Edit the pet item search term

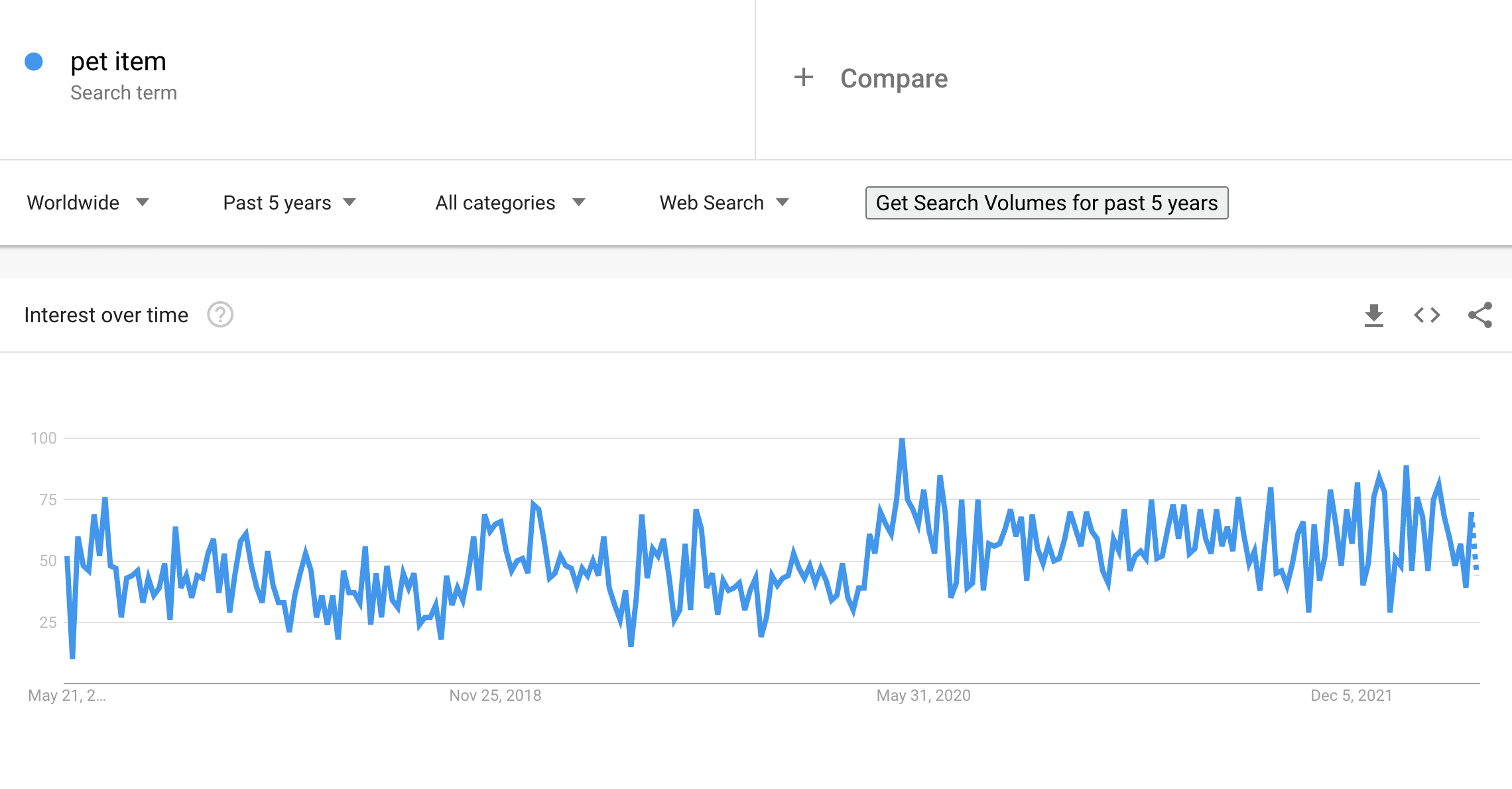118,61
